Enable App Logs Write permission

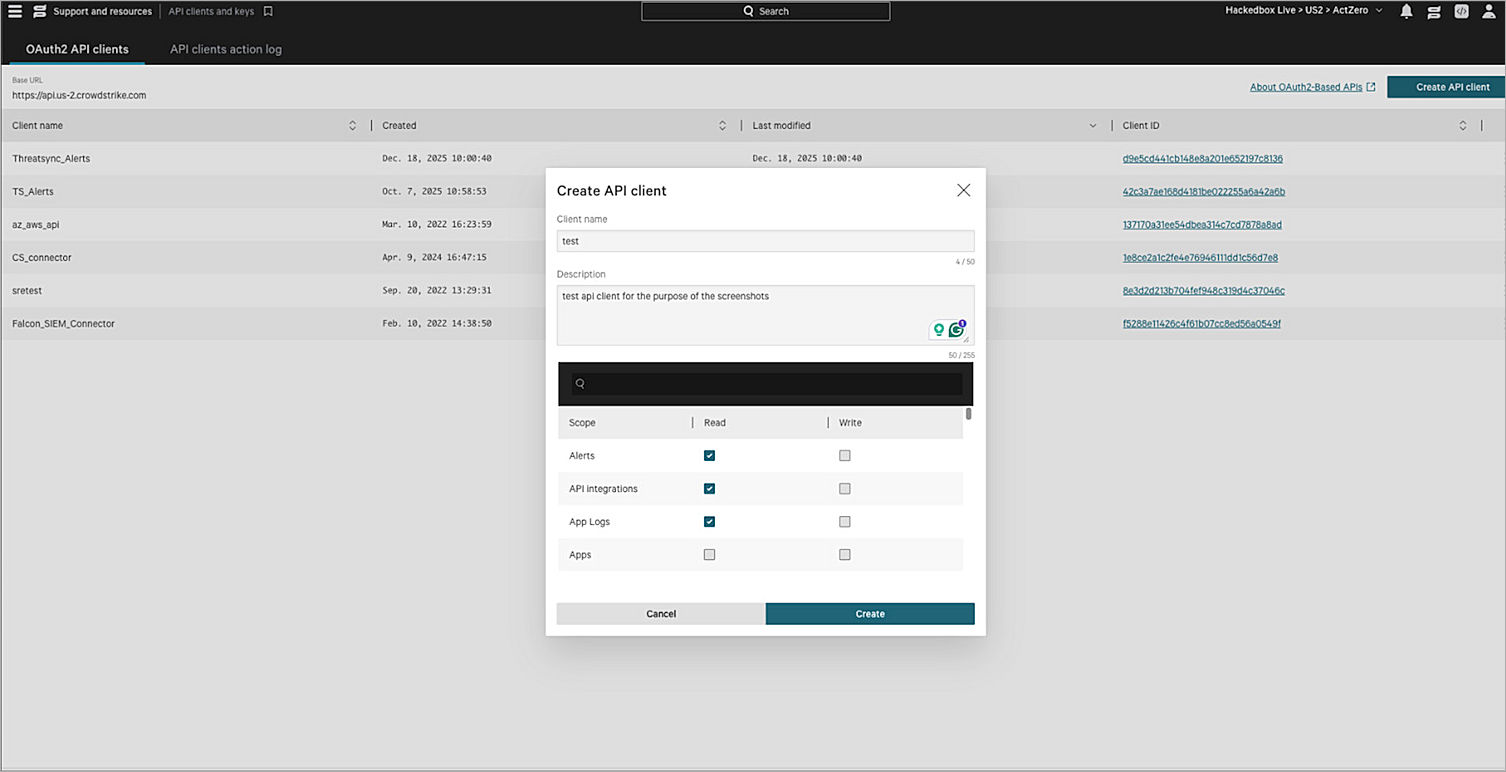845,522
